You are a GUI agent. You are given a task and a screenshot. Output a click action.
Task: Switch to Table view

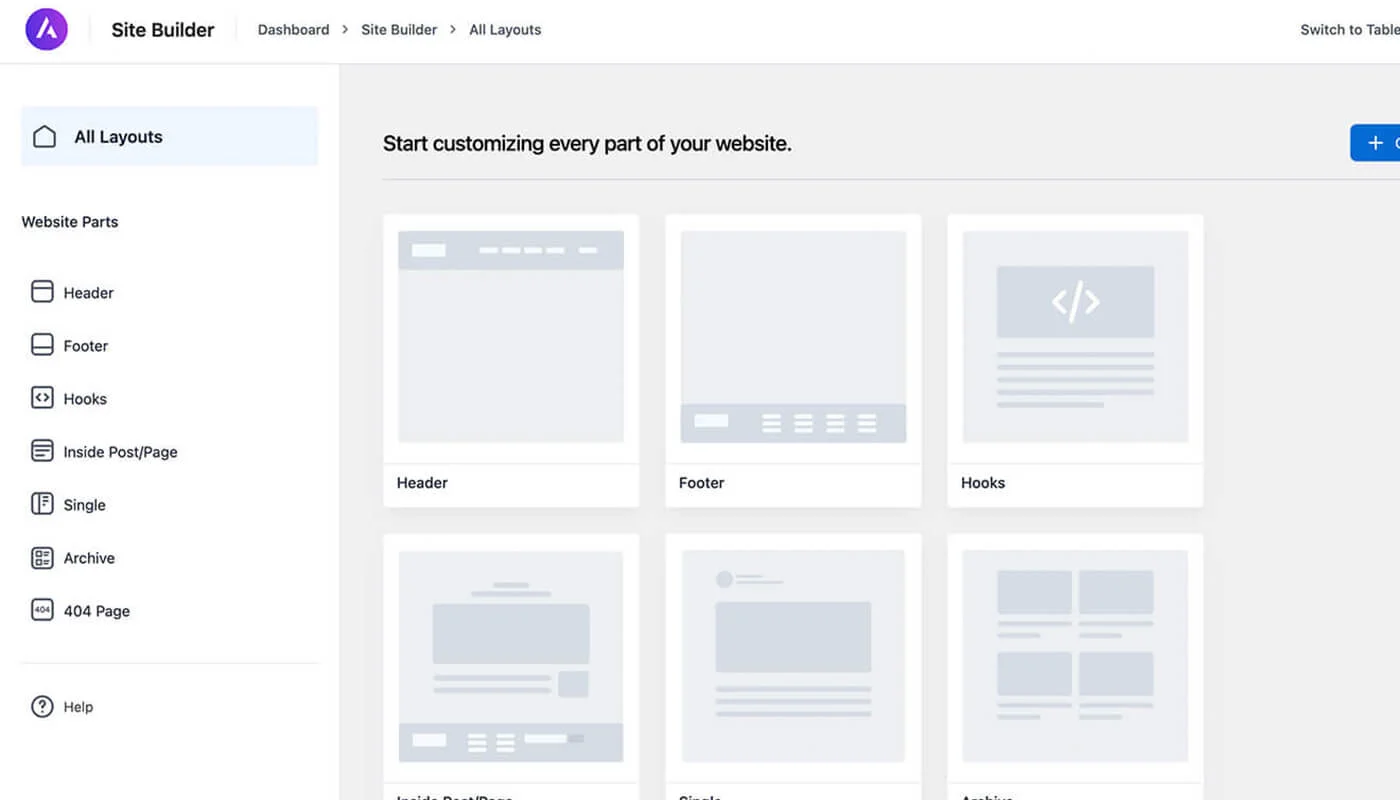point(1349,30)
